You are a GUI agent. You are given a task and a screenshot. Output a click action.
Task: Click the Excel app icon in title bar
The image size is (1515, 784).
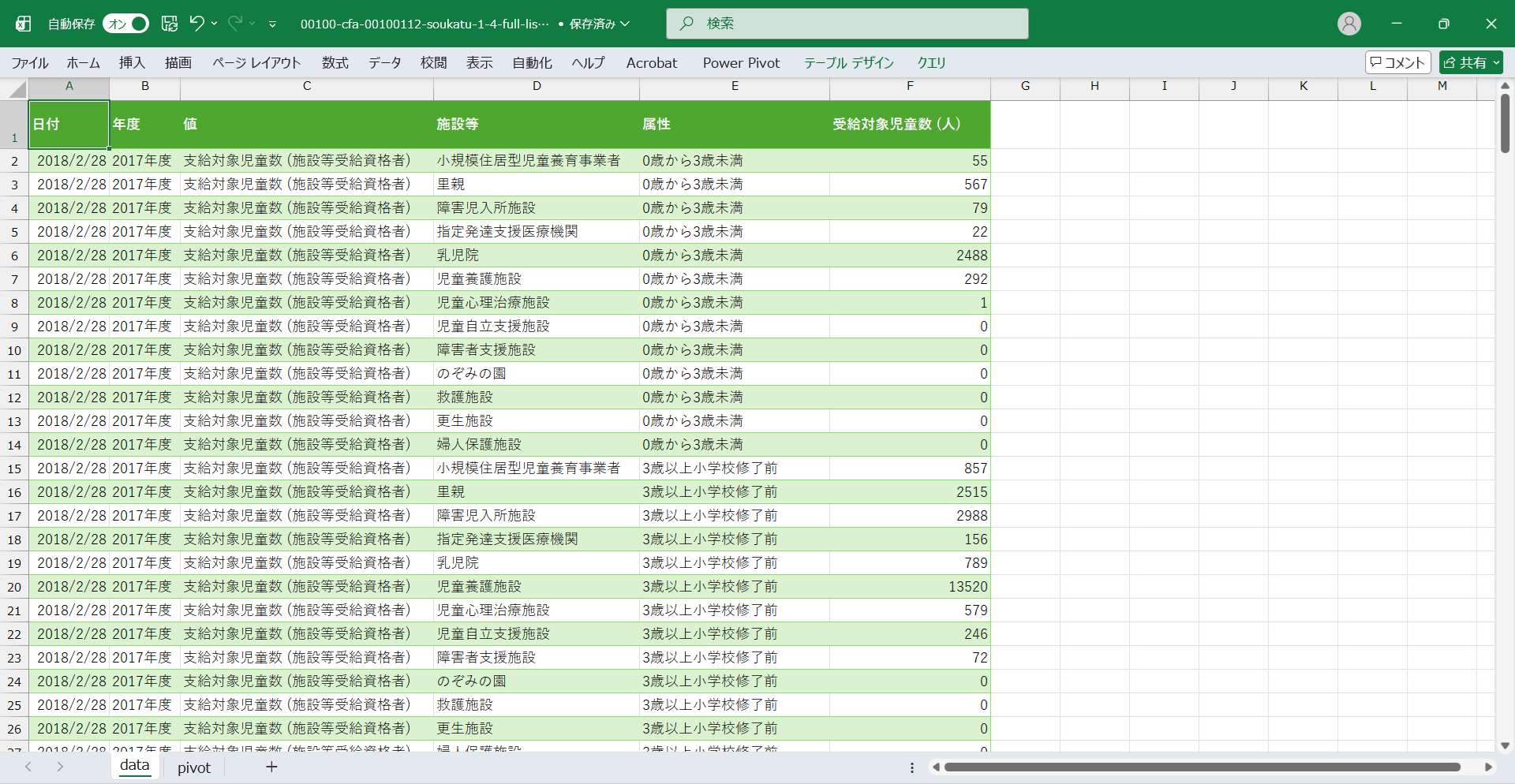coord(24,24)
